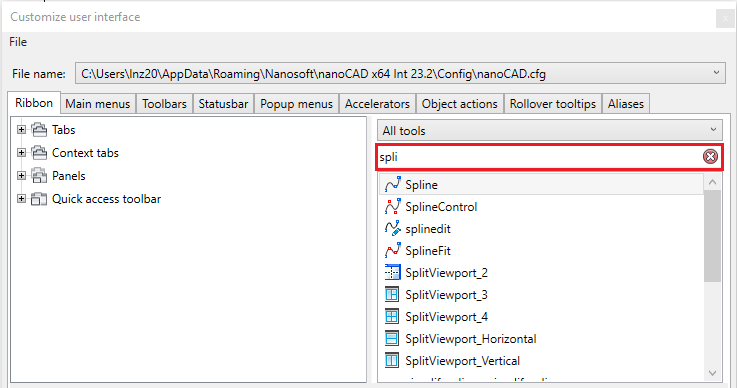
Task: Click the Quick access toolbar folder icon
Action: pos(39,198)
